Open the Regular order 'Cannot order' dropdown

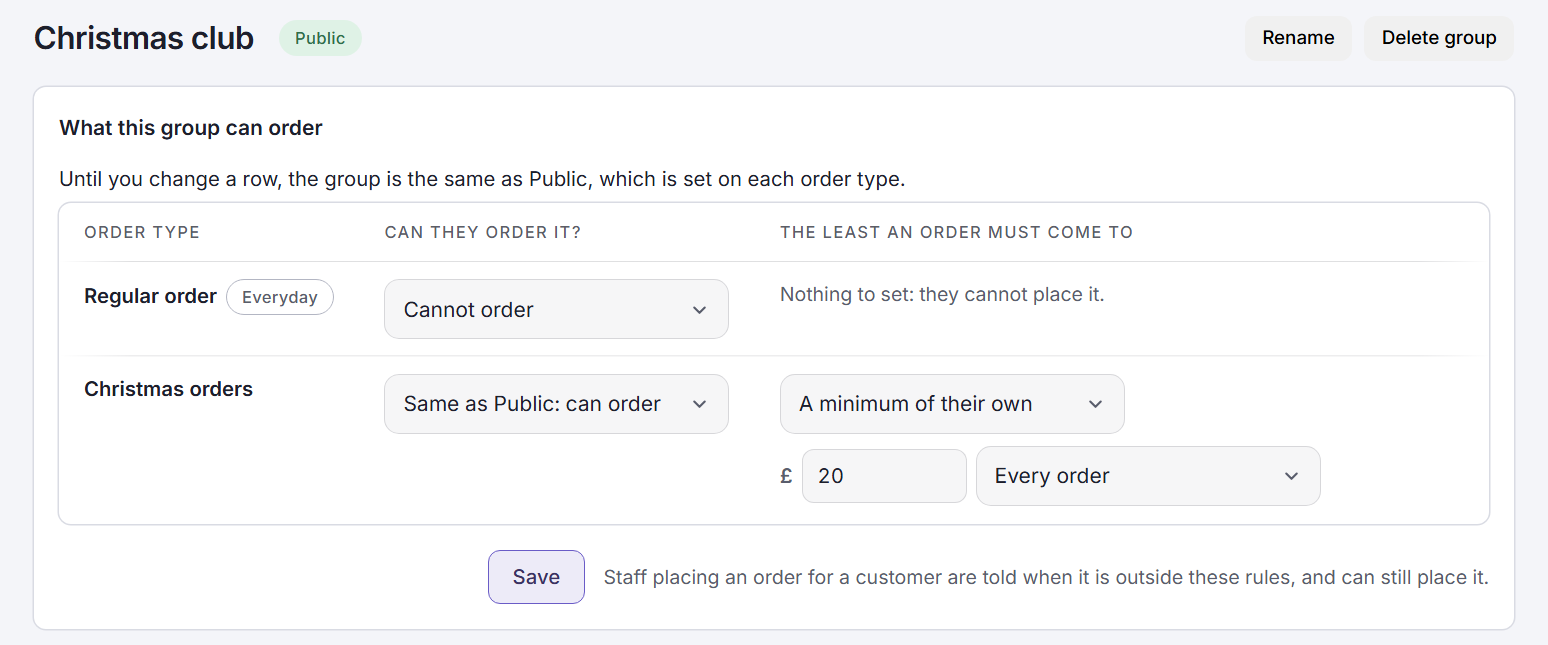coord(556,309)
